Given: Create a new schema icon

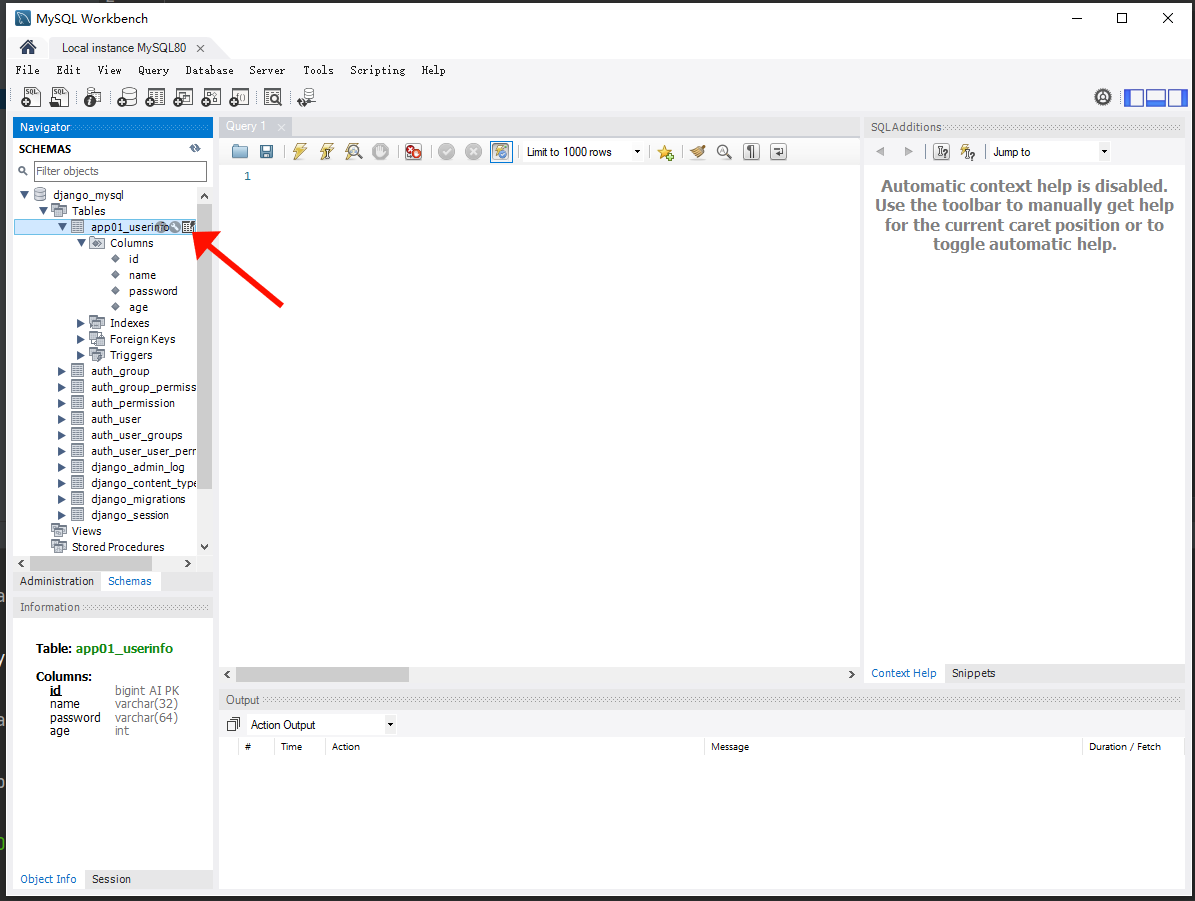Looking at the screenshot, I should coord(127,97).
